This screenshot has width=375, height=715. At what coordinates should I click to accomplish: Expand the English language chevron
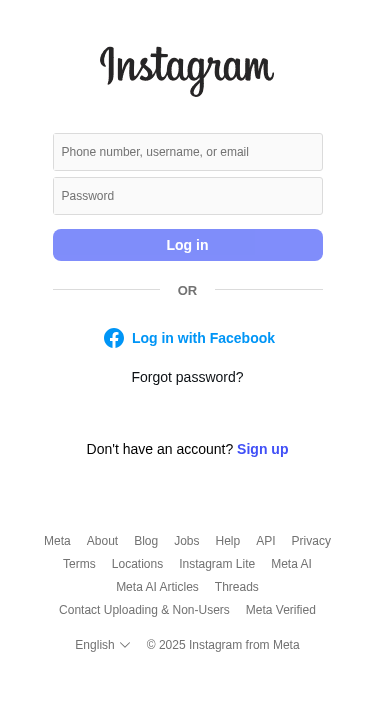pyautogui.click(x=125, y=645)
